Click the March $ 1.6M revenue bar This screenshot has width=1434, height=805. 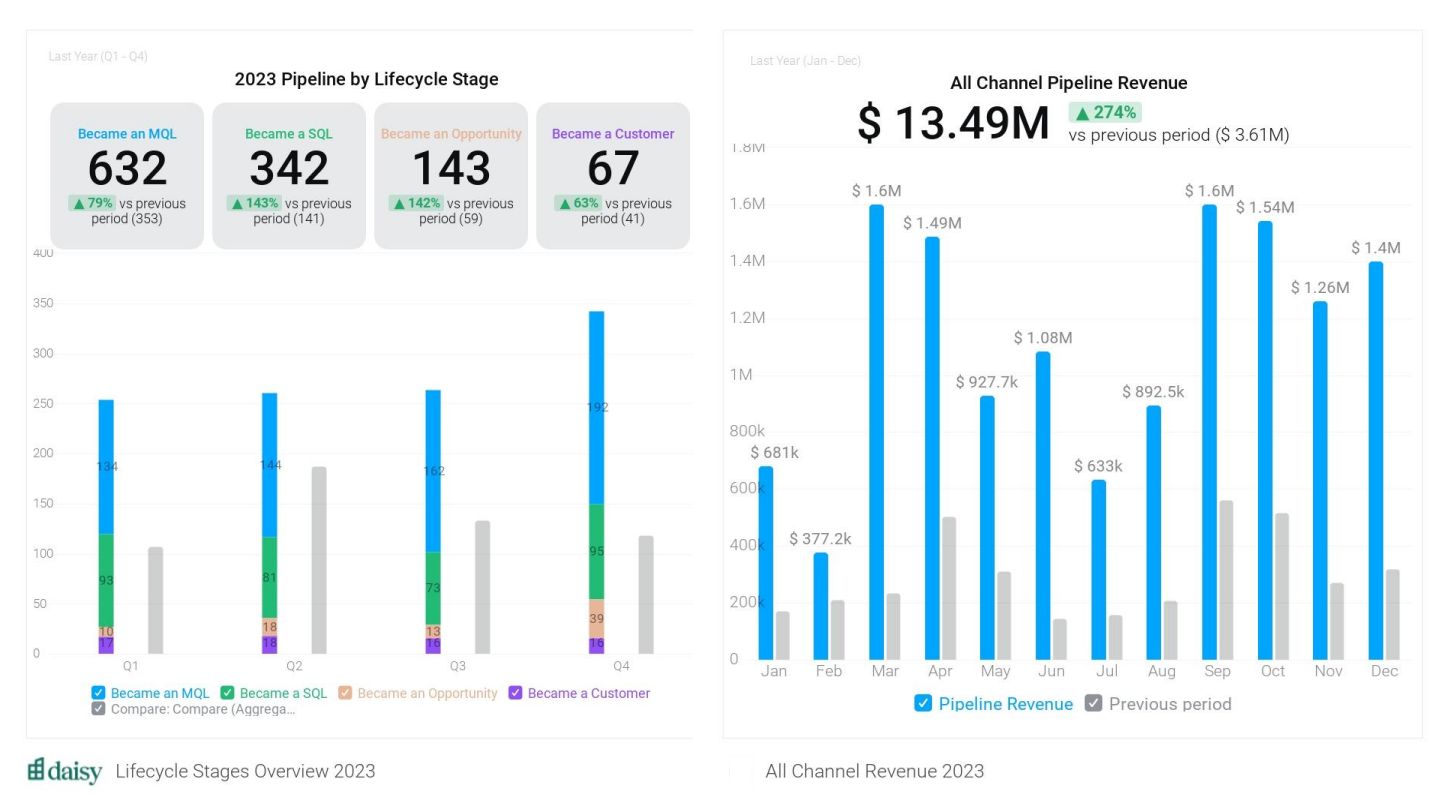(877, 432)
